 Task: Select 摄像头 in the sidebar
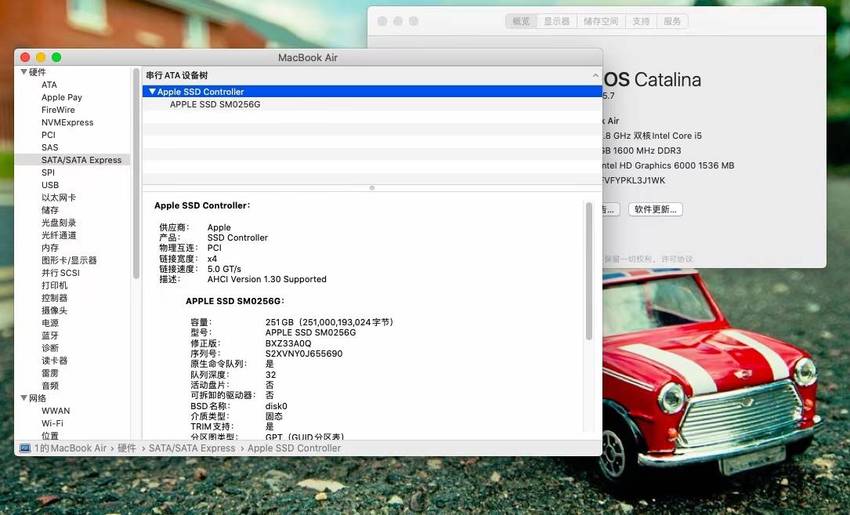point(54,310)
